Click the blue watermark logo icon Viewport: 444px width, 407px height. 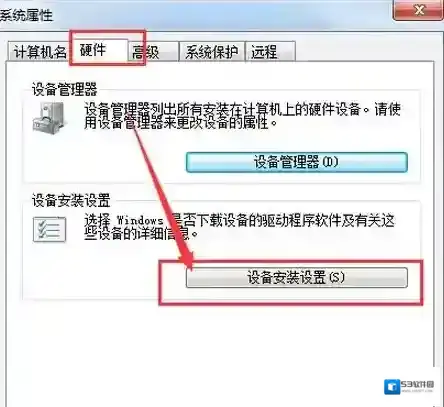[391, 387]
